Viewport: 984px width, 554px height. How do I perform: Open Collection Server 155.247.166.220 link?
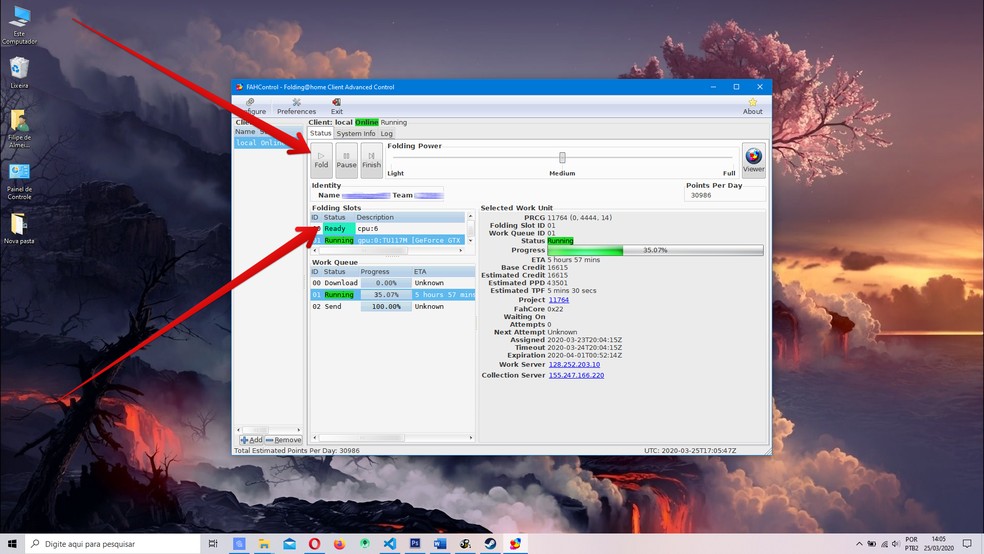point(576,375)
